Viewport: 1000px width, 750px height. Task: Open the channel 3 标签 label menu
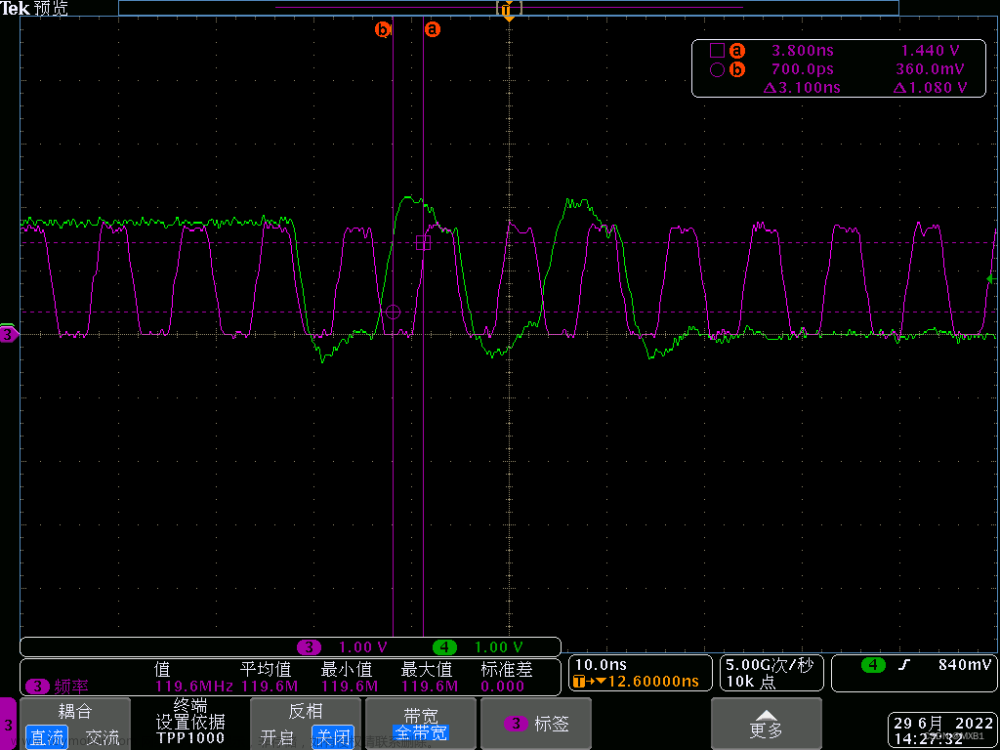[x=536, y=723]
